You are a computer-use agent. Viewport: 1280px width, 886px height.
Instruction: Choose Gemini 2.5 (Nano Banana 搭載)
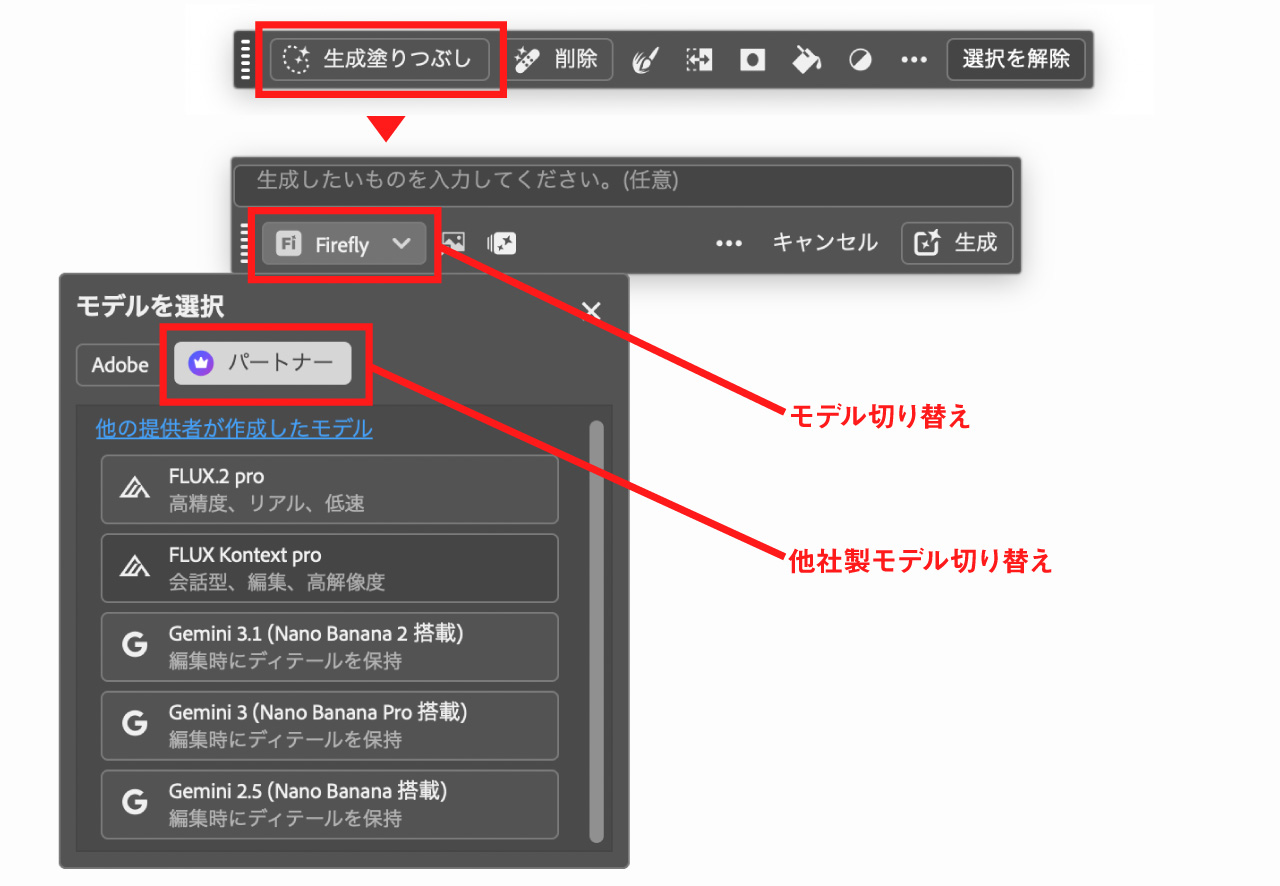330,804
